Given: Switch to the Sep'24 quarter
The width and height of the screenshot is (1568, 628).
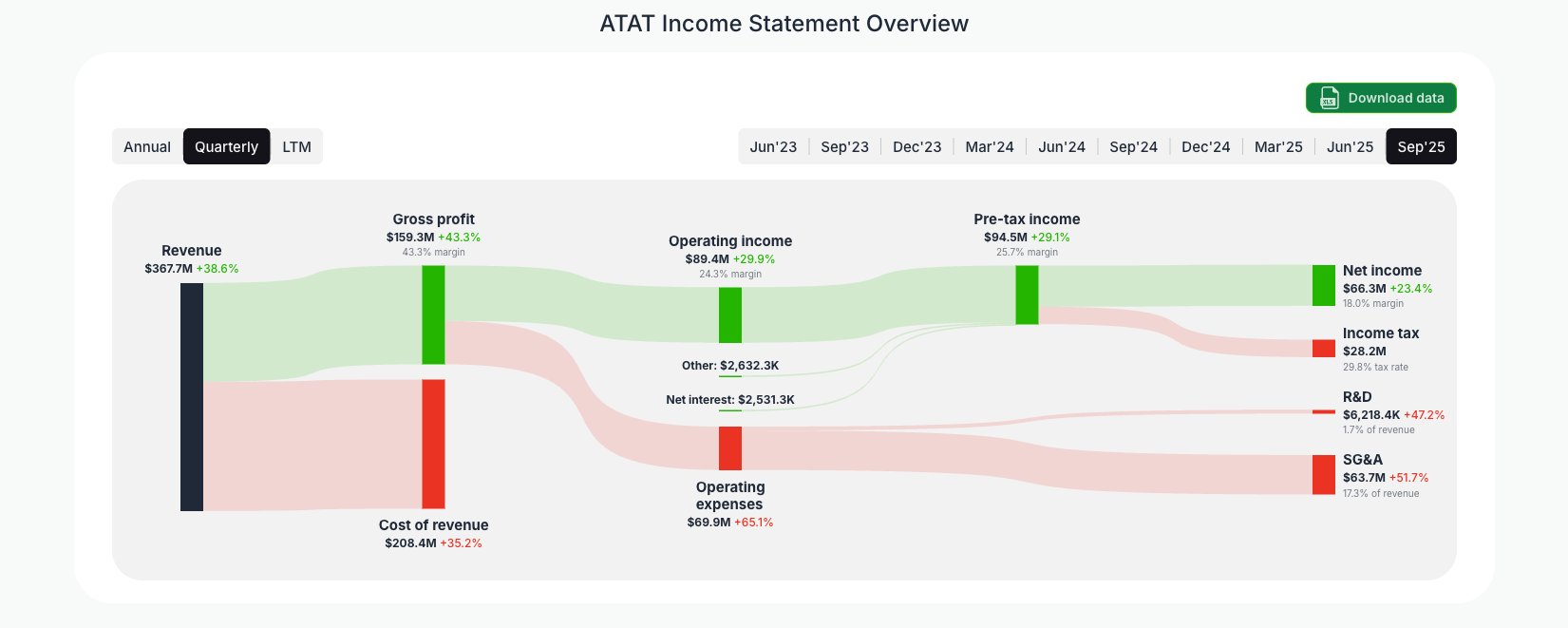Looking at the screenshot, I should [x=1134, y=146].
